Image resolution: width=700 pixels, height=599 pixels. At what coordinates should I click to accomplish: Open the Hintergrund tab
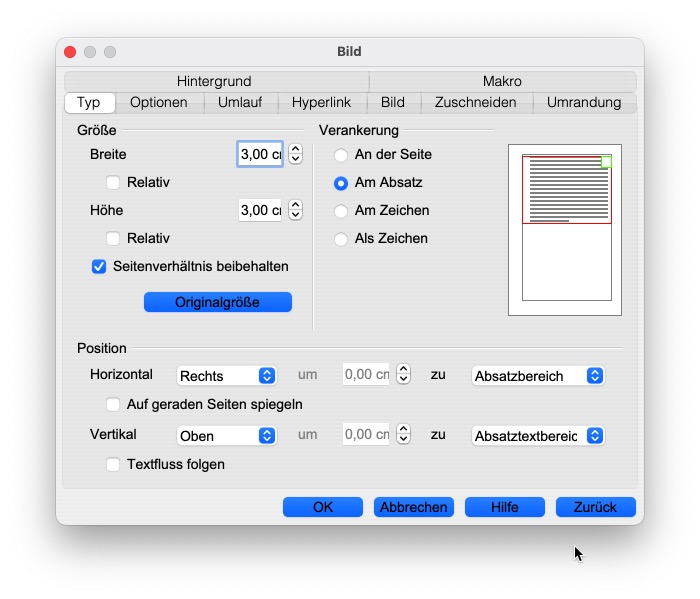[217, 81]
